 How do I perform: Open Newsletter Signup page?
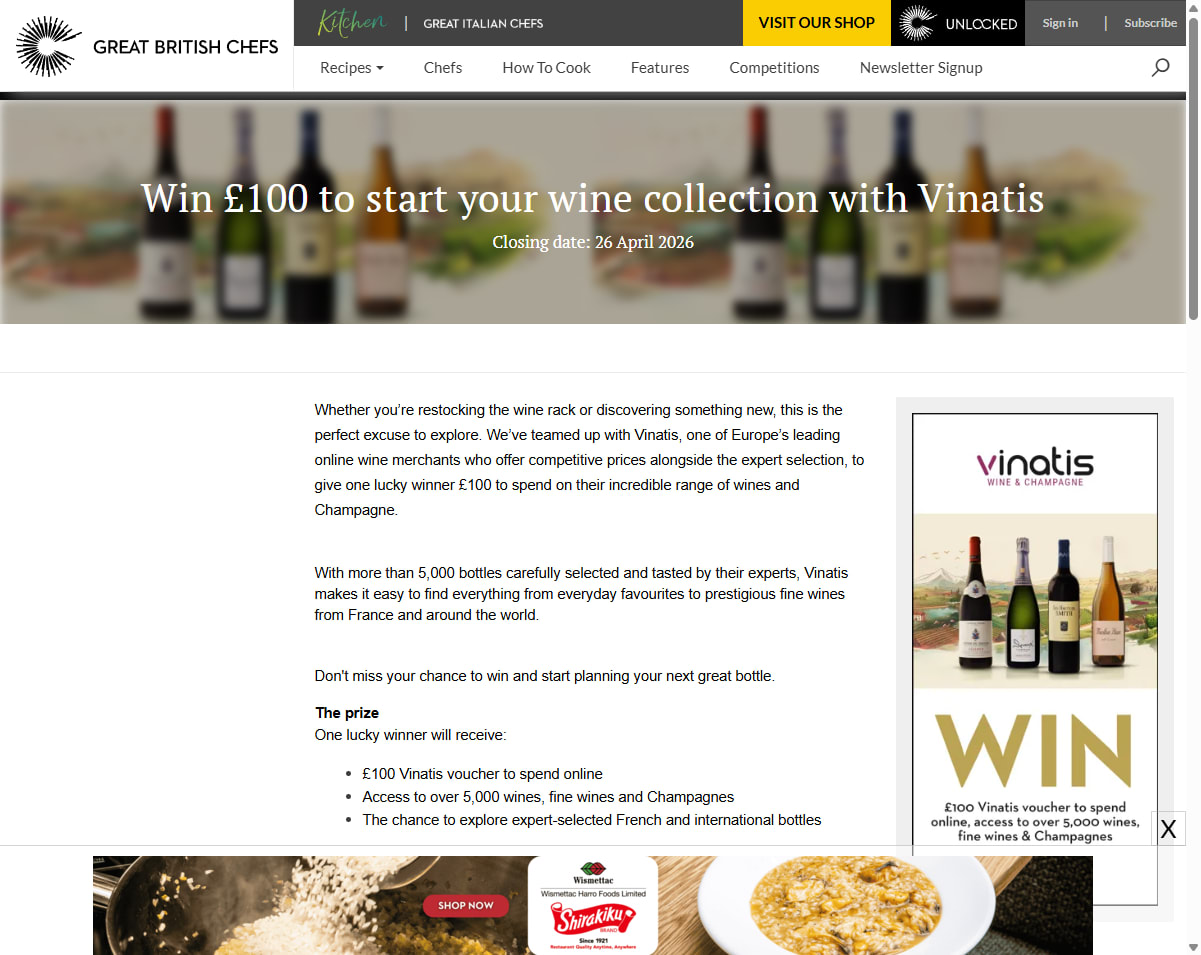(921, 68)
